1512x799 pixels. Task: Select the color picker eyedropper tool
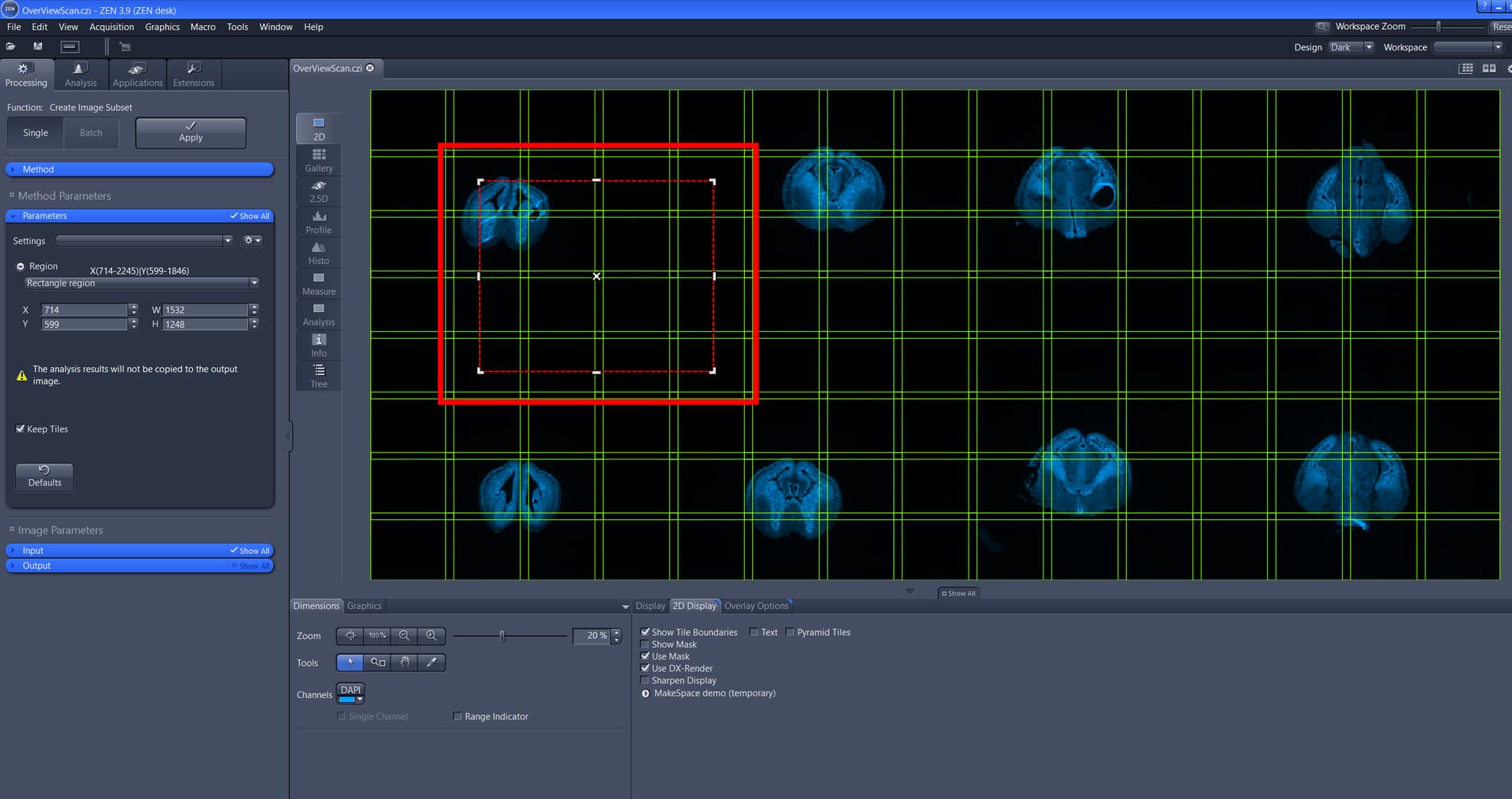(x=432, y=663)
